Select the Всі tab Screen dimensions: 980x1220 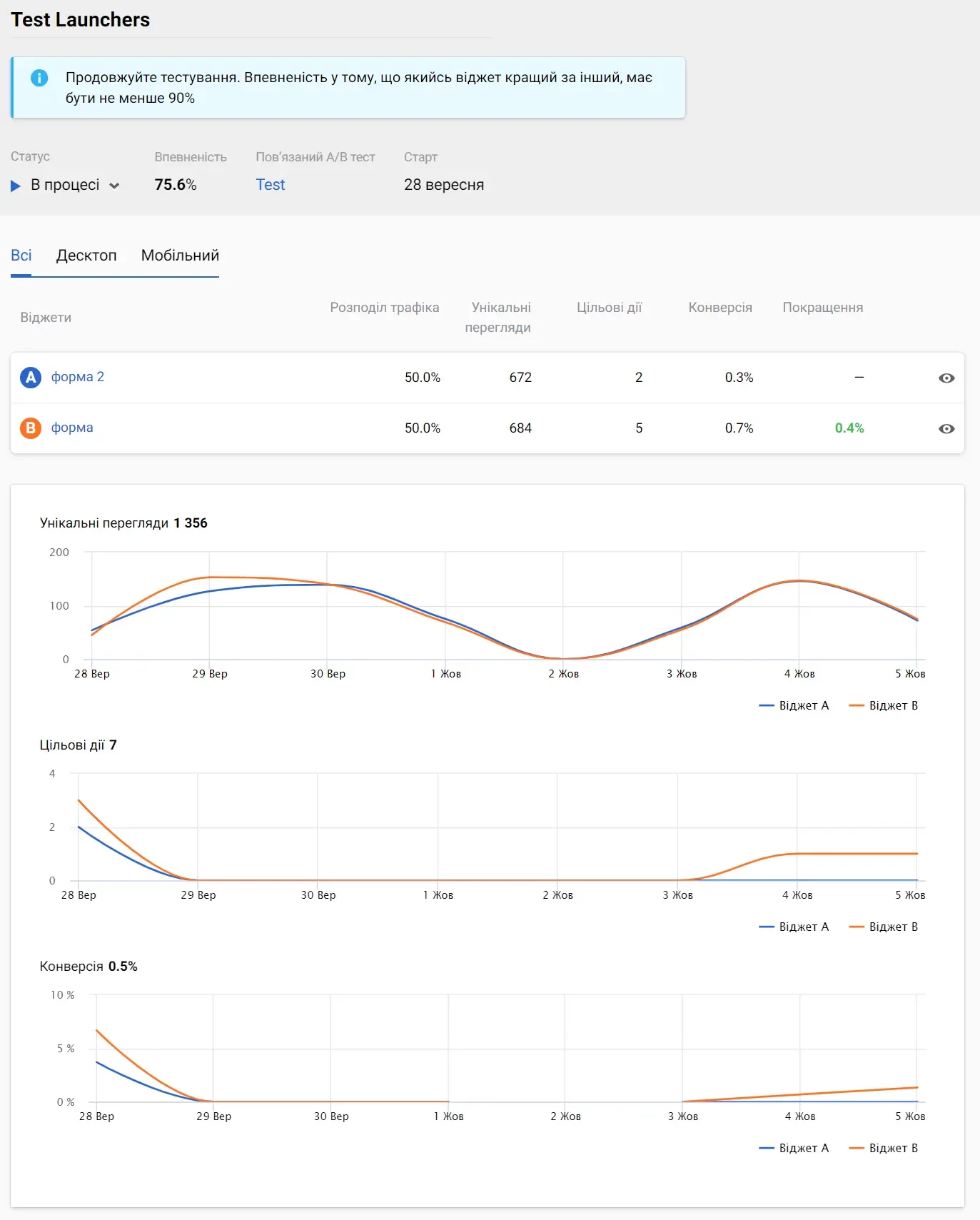coord(21,256)
